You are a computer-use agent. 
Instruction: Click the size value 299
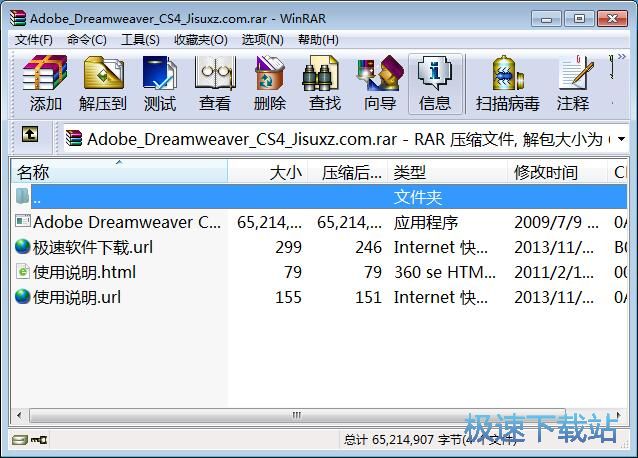click(x=288, y=247)
